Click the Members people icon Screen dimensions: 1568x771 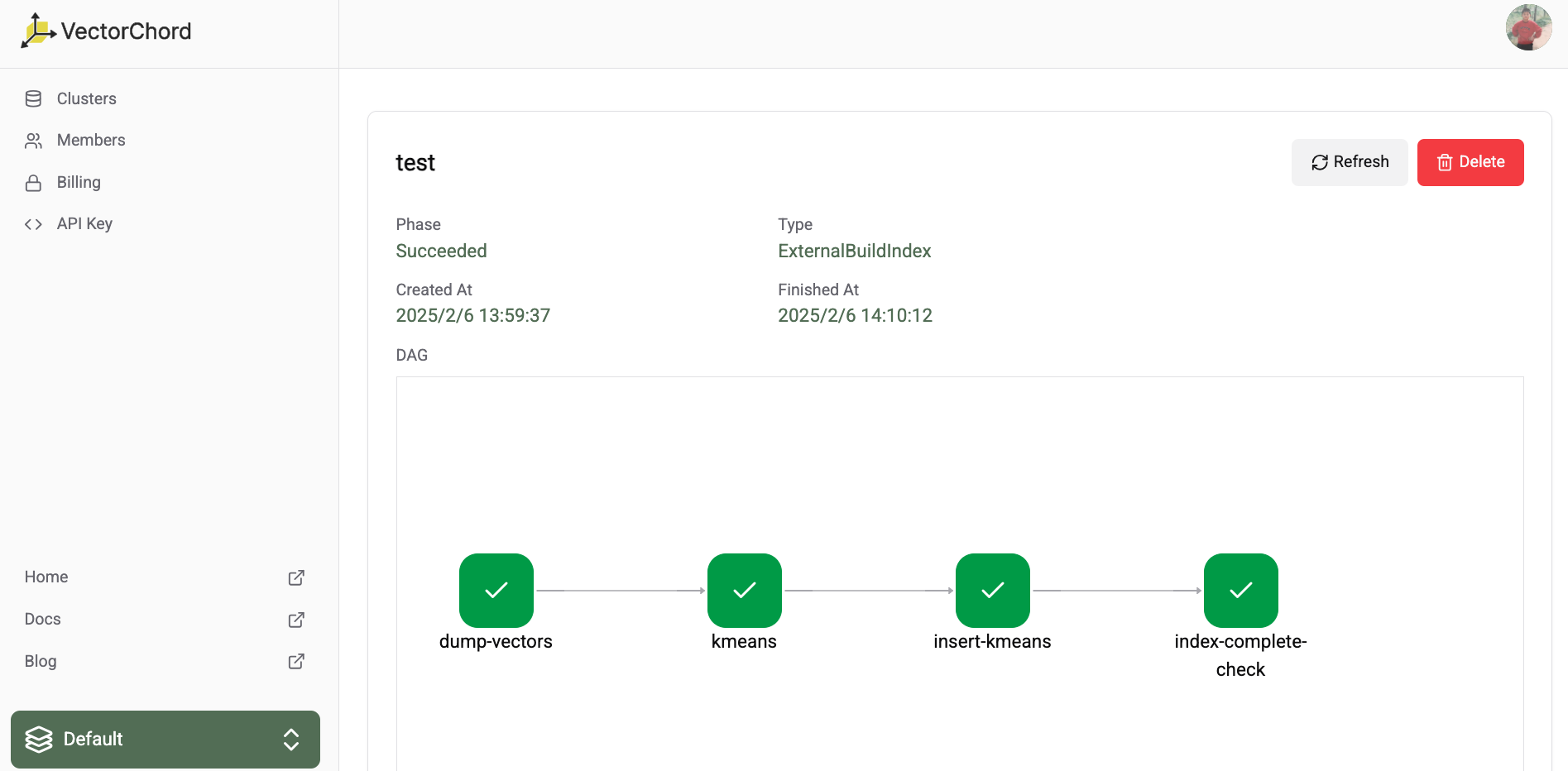pos(33,141)
